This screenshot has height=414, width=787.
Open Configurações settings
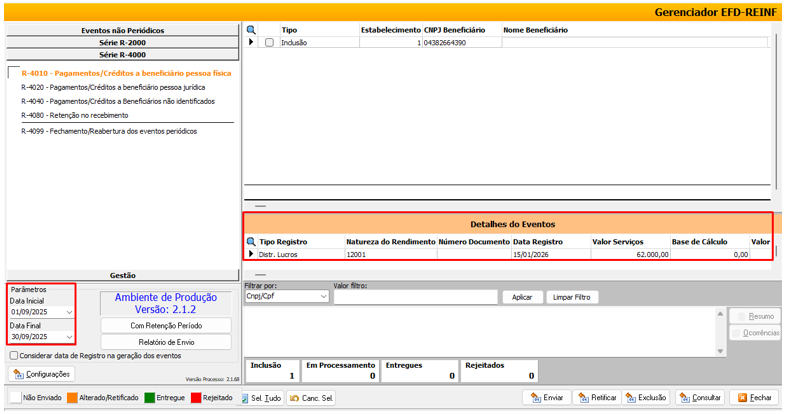click(x=41, y=374)
